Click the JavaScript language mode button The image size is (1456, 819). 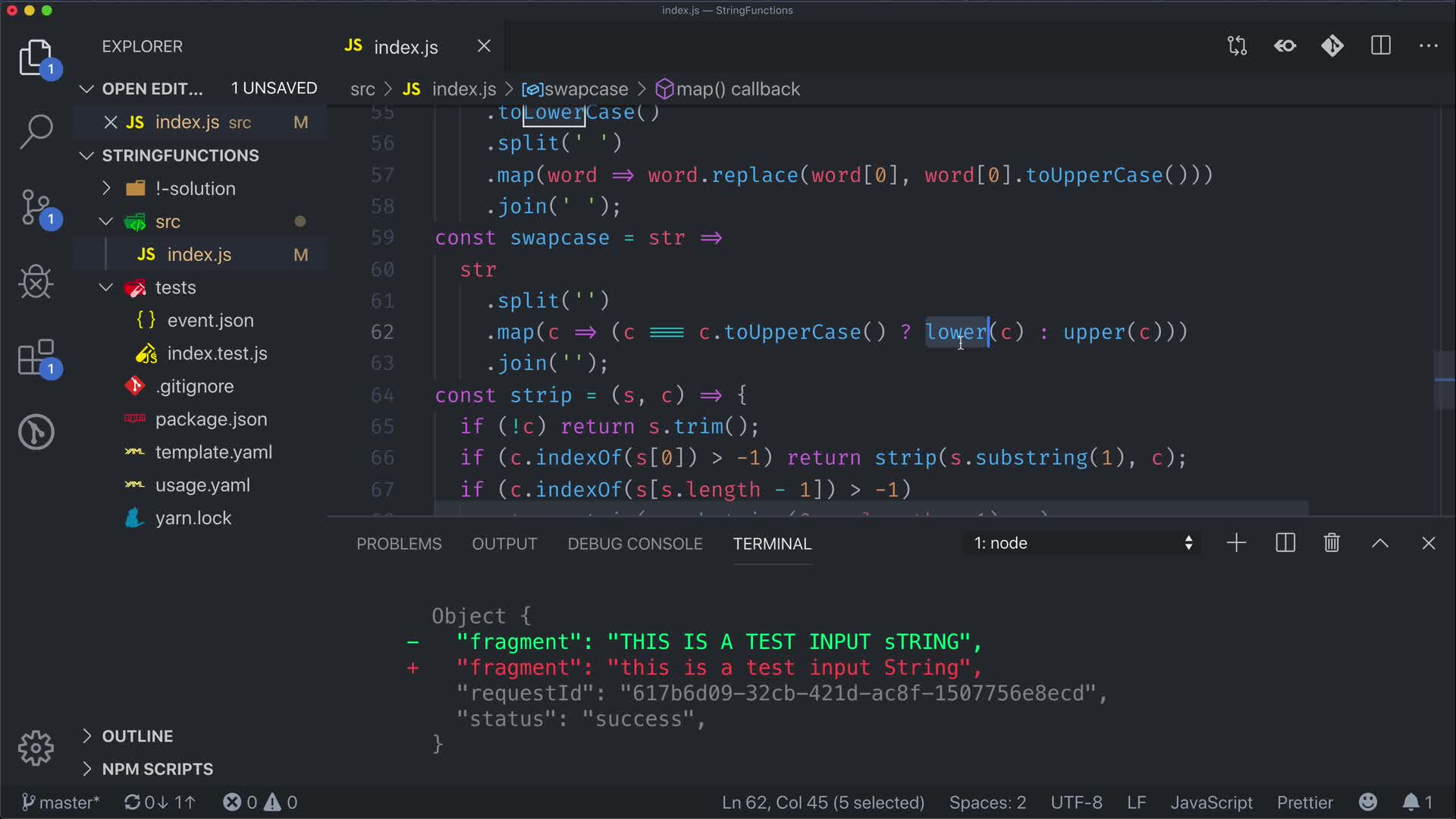click(1211, 802)
